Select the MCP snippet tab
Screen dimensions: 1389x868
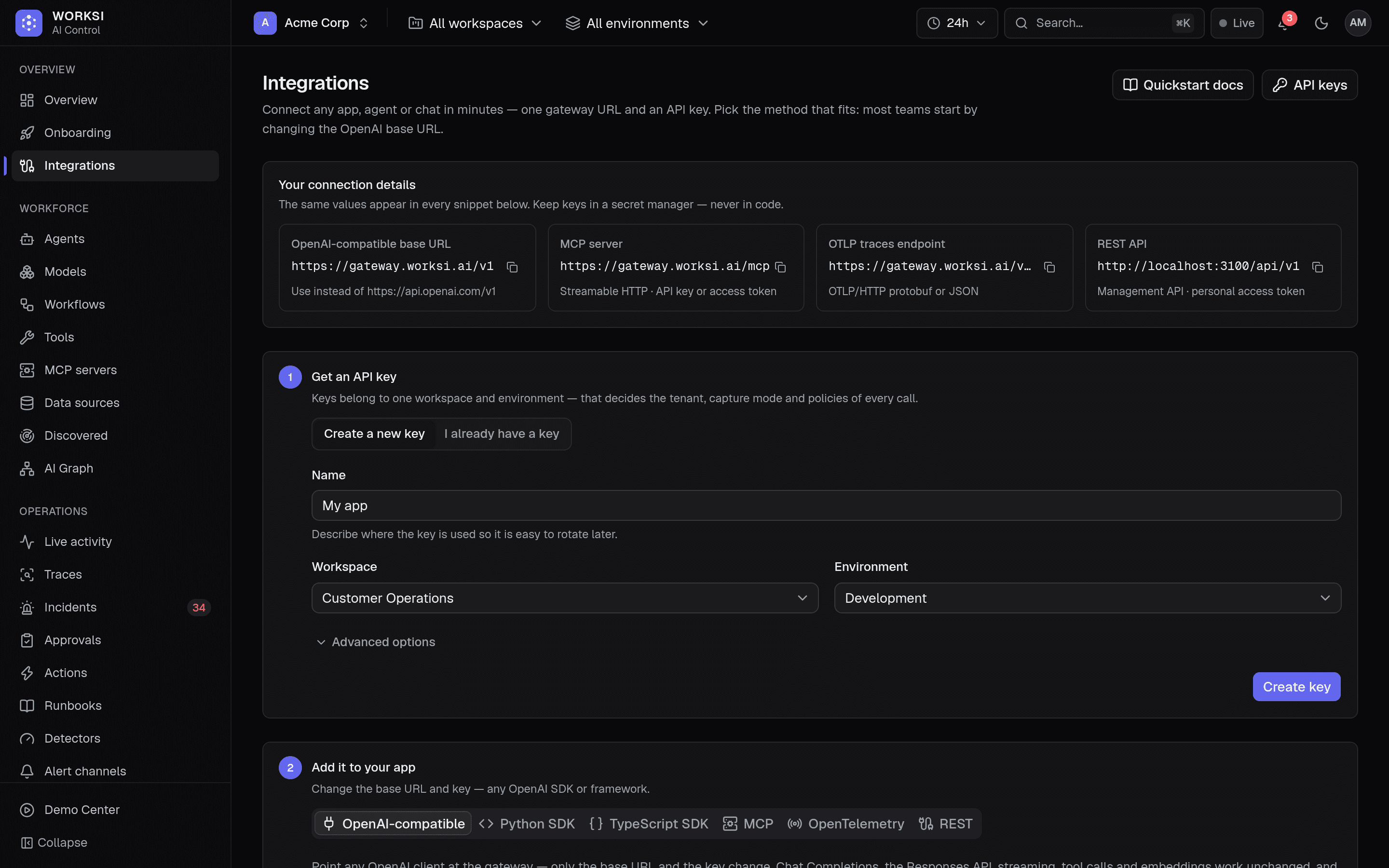(748, 824)
